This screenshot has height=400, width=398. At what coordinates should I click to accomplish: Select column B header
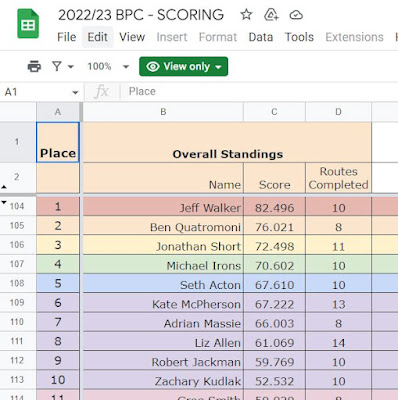(163, 112)
